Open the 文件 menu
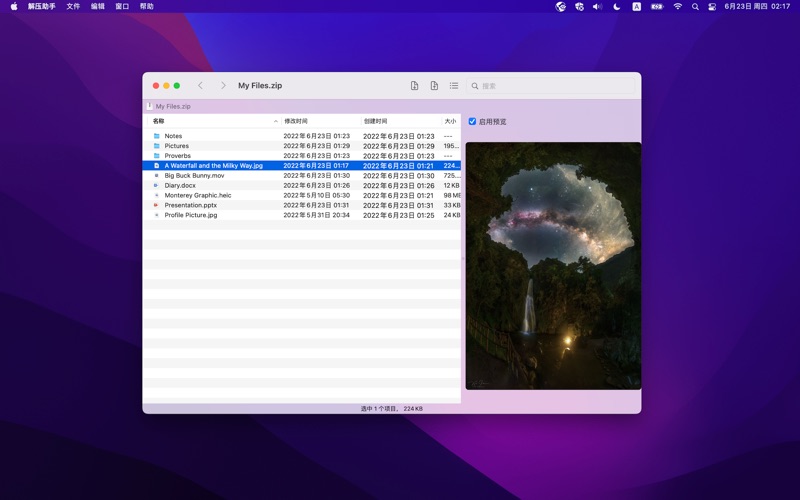This screenshot has height=500, width=800. [x=73, y=7]
